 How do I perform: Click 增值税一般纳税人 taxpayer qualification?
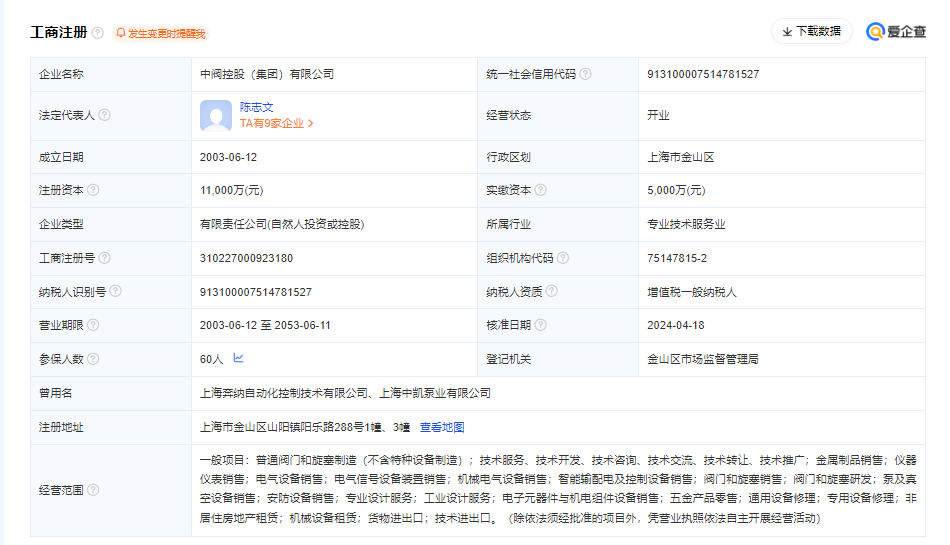692,292
